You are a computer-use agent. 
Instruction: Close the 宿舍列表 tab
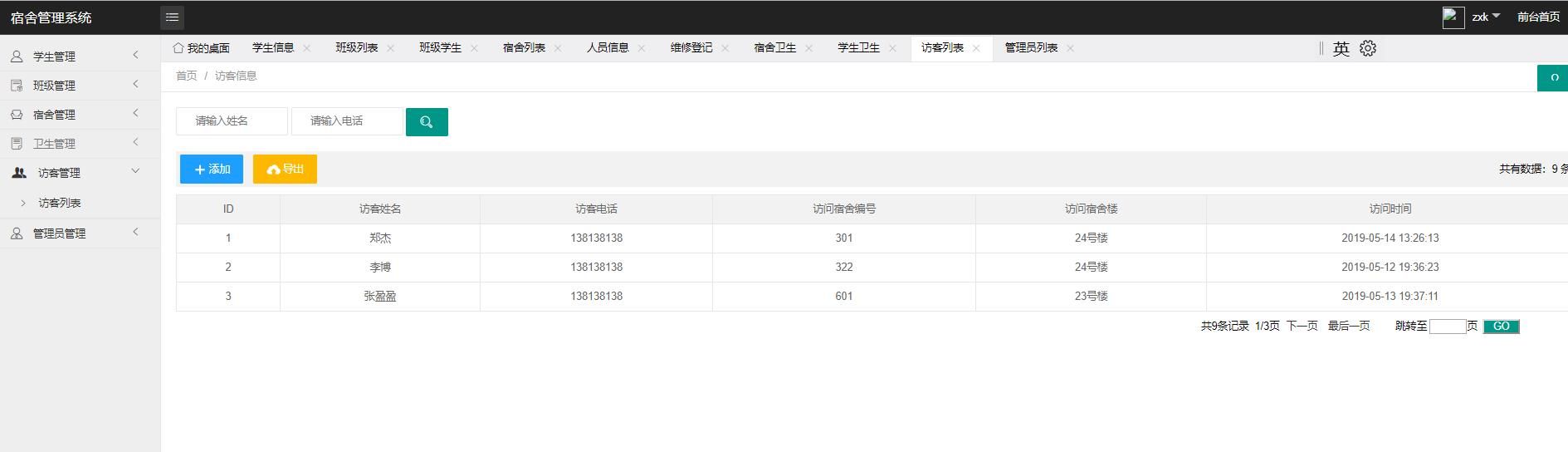pyautogui.click(x=558, y=48)
